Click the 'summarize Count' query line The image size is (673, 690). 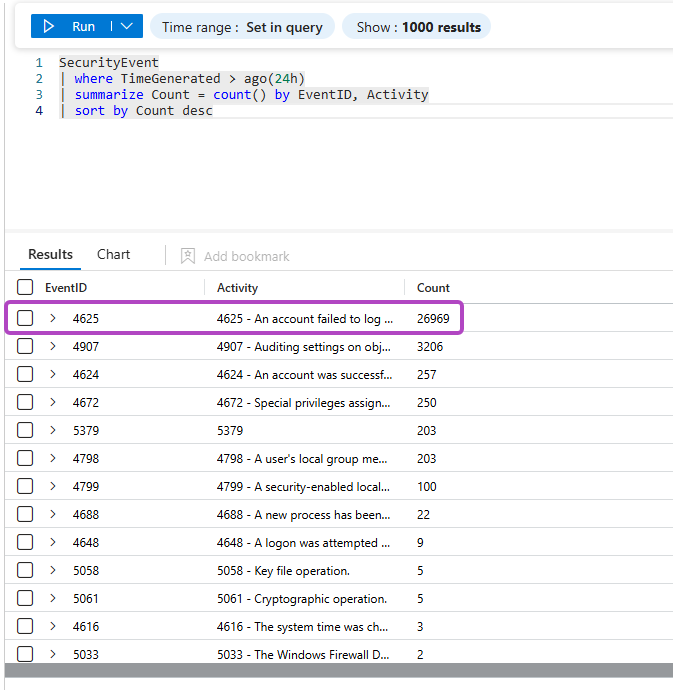pos(244,95)
